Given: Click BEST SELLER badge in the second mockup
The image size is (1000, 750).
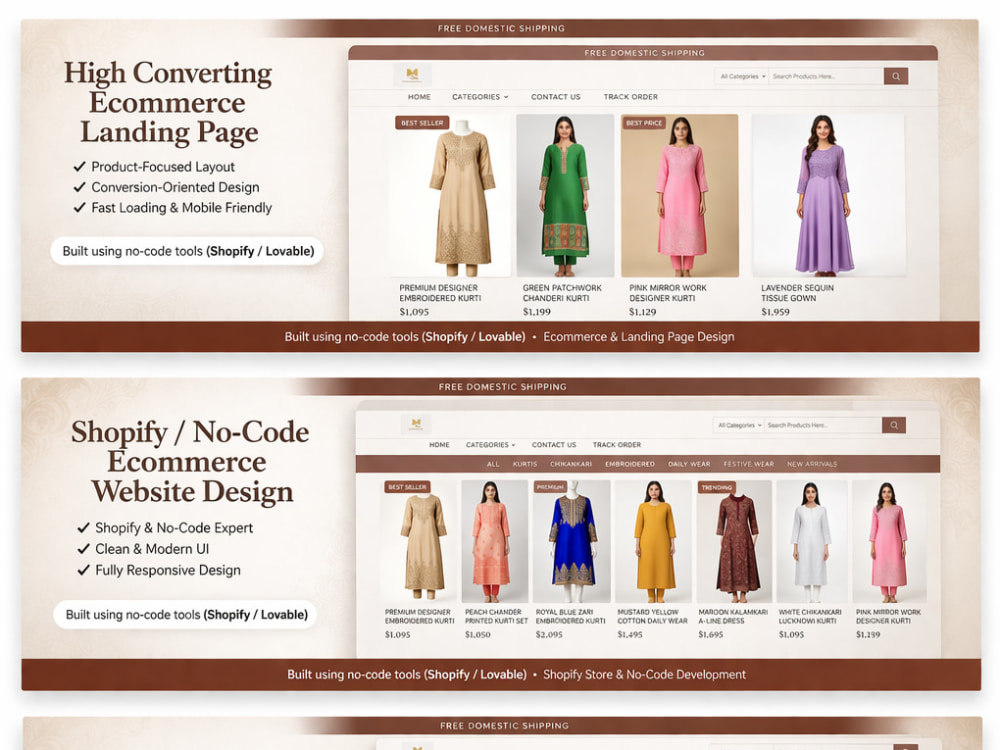Looking at the screenshot, I should (407, 487).
